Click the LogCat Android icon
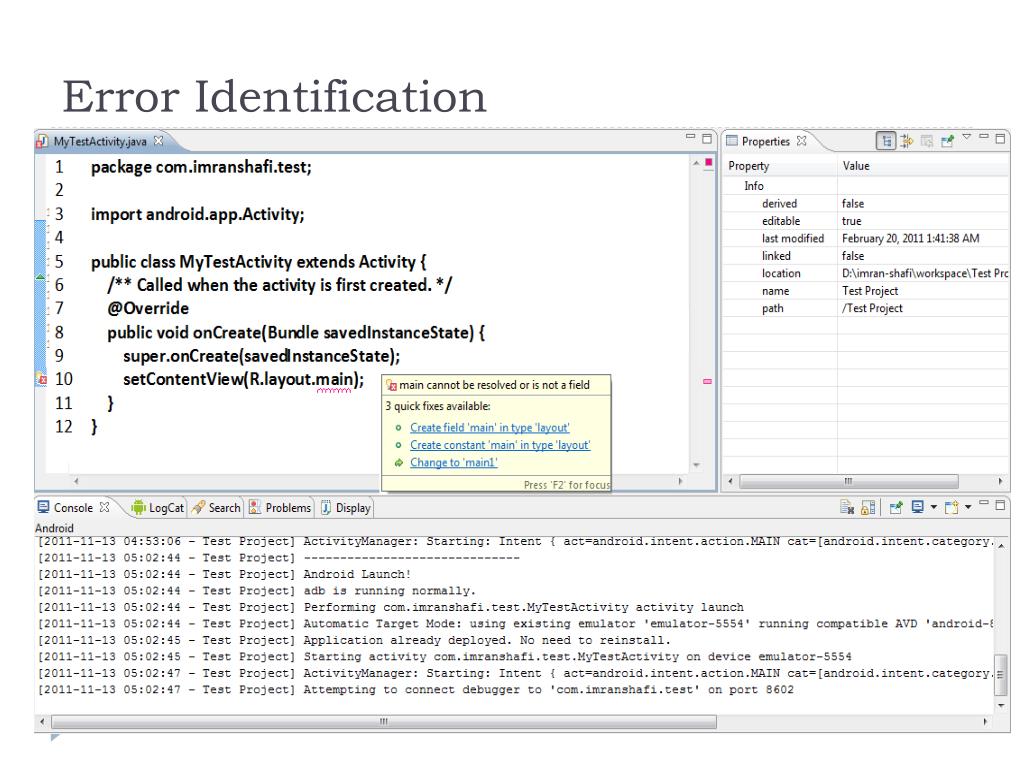 click(138, 507)
